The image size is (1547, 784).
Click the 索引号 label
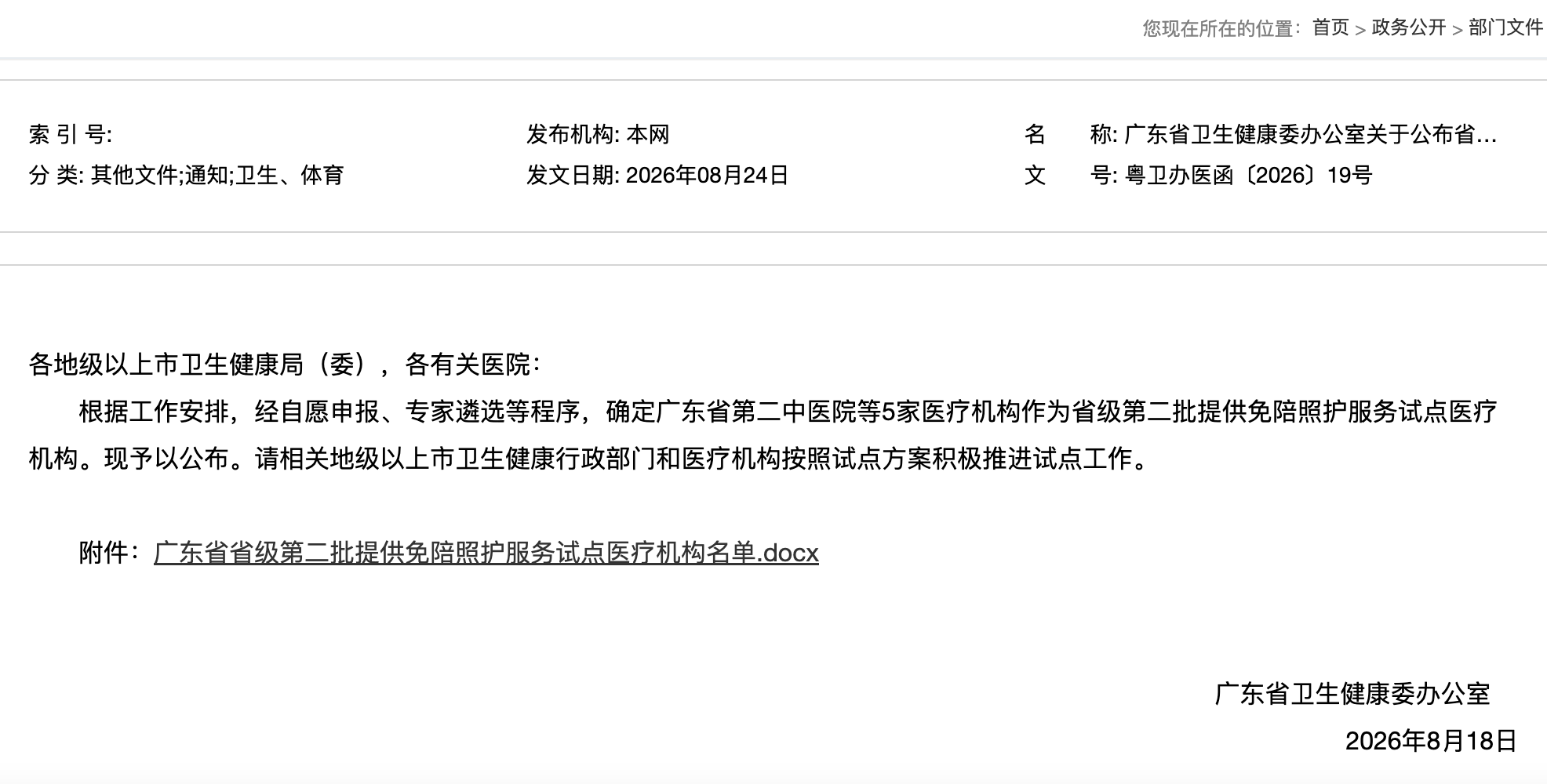point(71,135)
